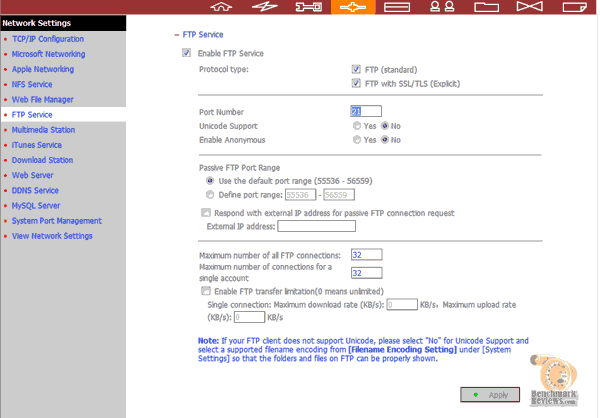Collapse the FTP Service section with minus sign
This screenshot has height=418, width=600.
pos(177,35)
